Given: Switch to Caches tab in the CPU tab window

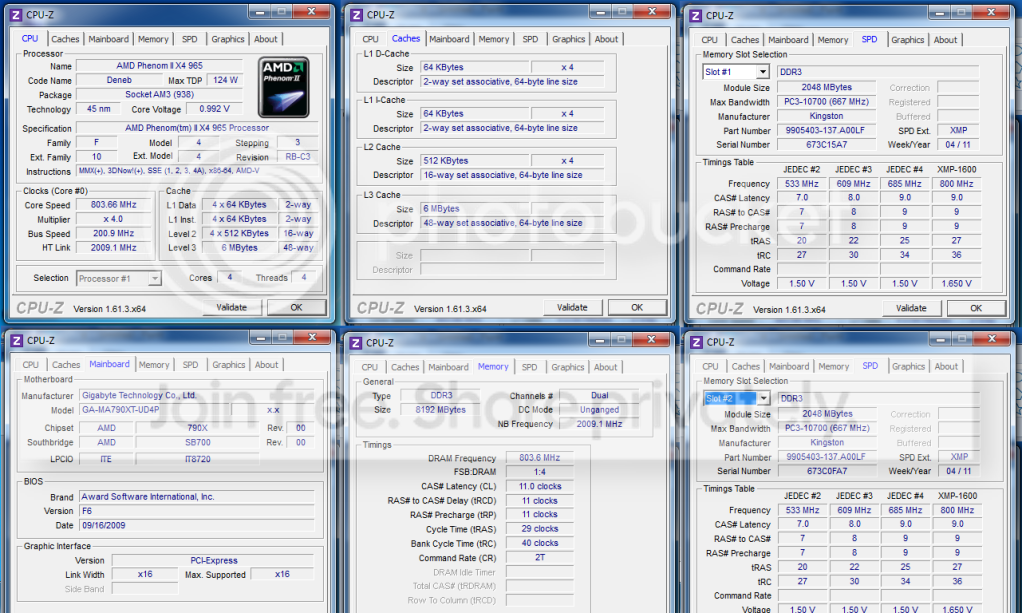Looking at the screenshot, I should (65, 39).
